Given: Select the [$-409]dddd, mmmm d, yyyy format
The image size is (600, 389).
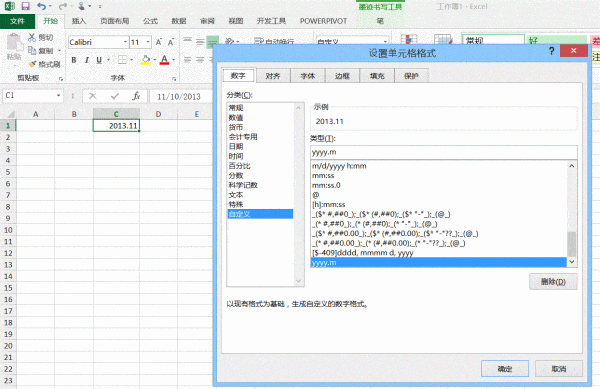Looking at the screenshot, I should tap(439, 253).
